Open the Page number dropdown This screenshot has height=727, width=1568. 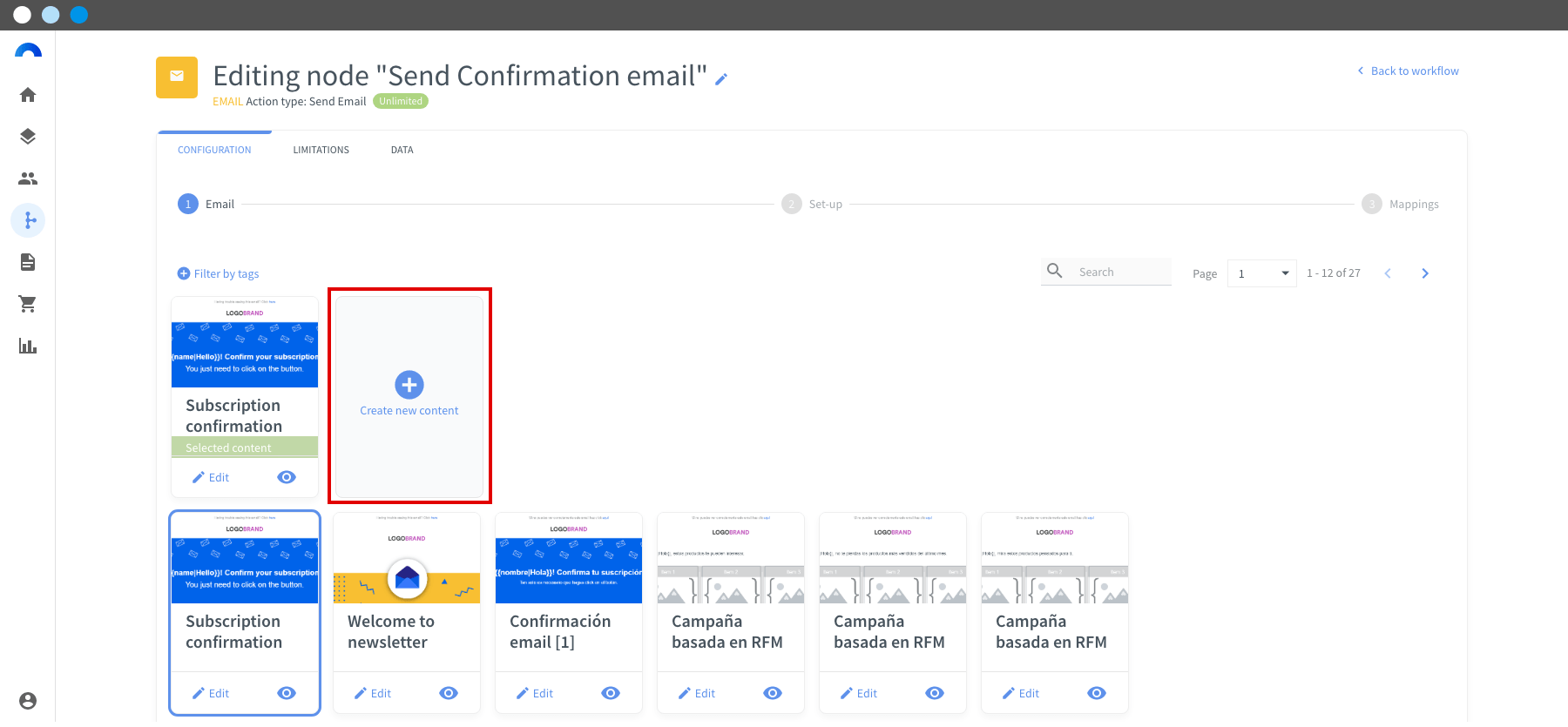(x=1262, y=273)
